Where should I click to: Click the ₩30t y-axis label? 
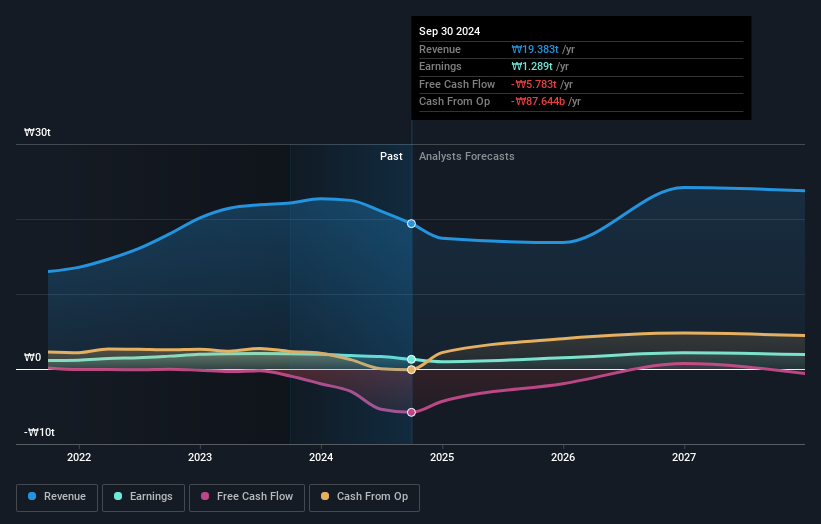[37, 132]
